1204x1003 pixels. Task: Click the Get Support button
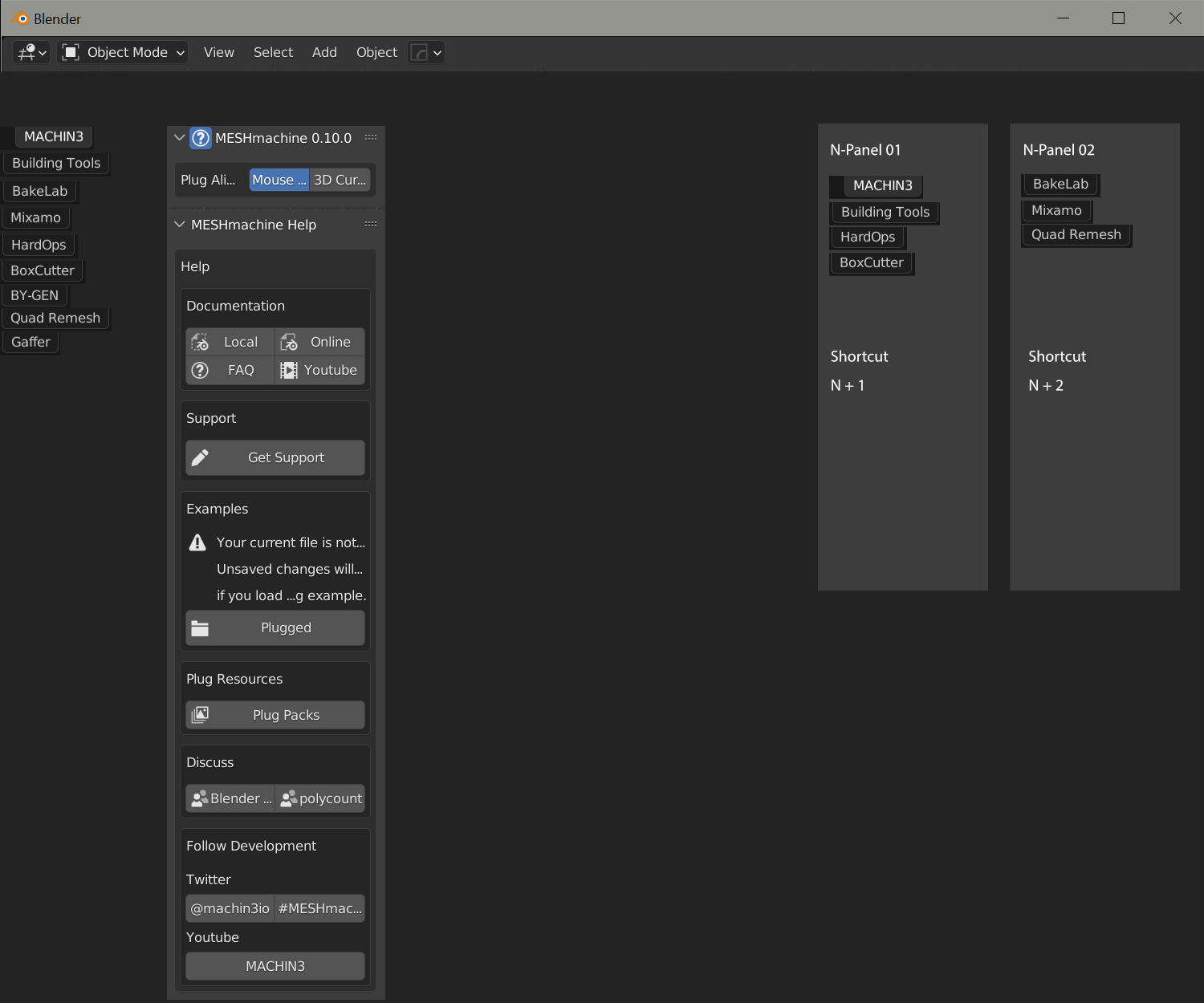click(275, 457)
